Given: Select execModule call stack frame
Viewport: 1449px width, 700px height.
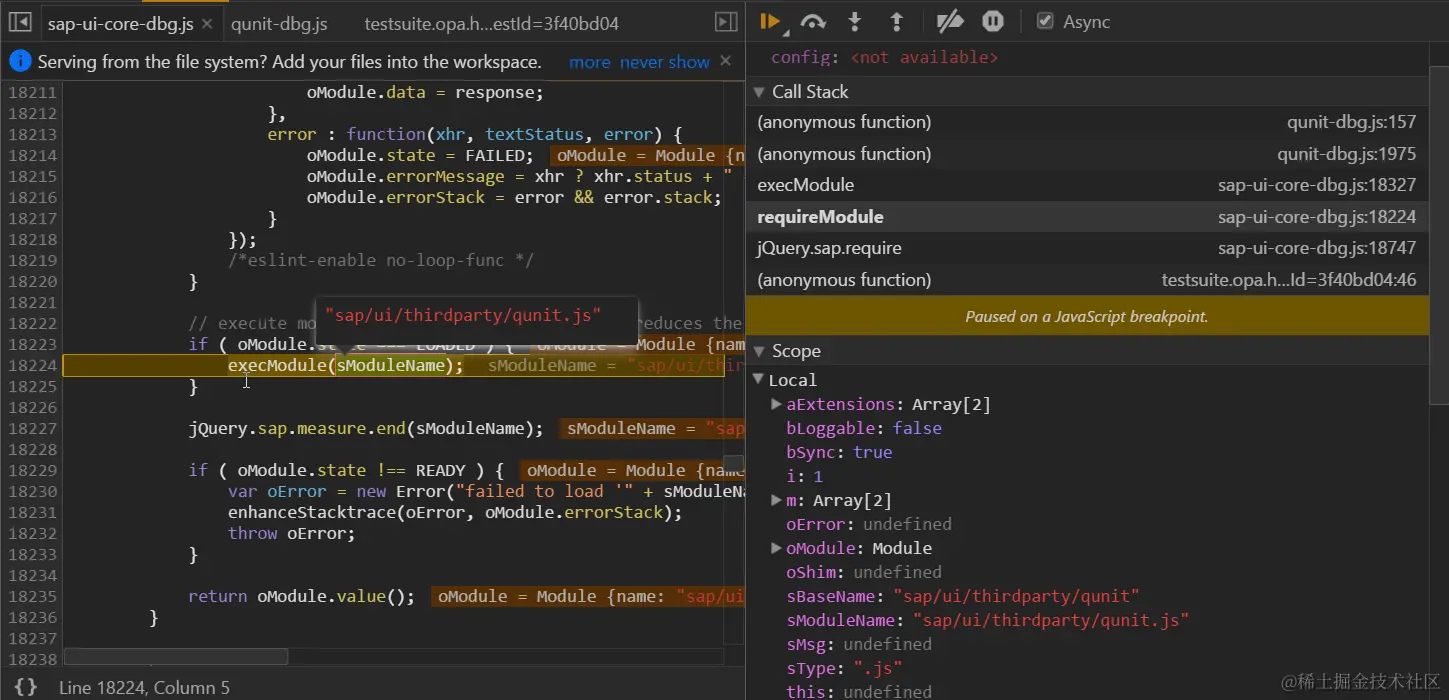Looking at the screenshot, I should [1087, 185].
